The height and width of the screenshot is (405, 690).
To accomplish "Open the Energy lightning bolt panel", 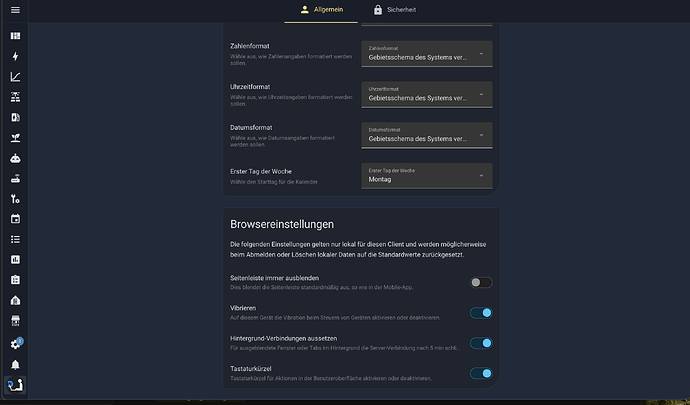I will (x=15, y=56).
